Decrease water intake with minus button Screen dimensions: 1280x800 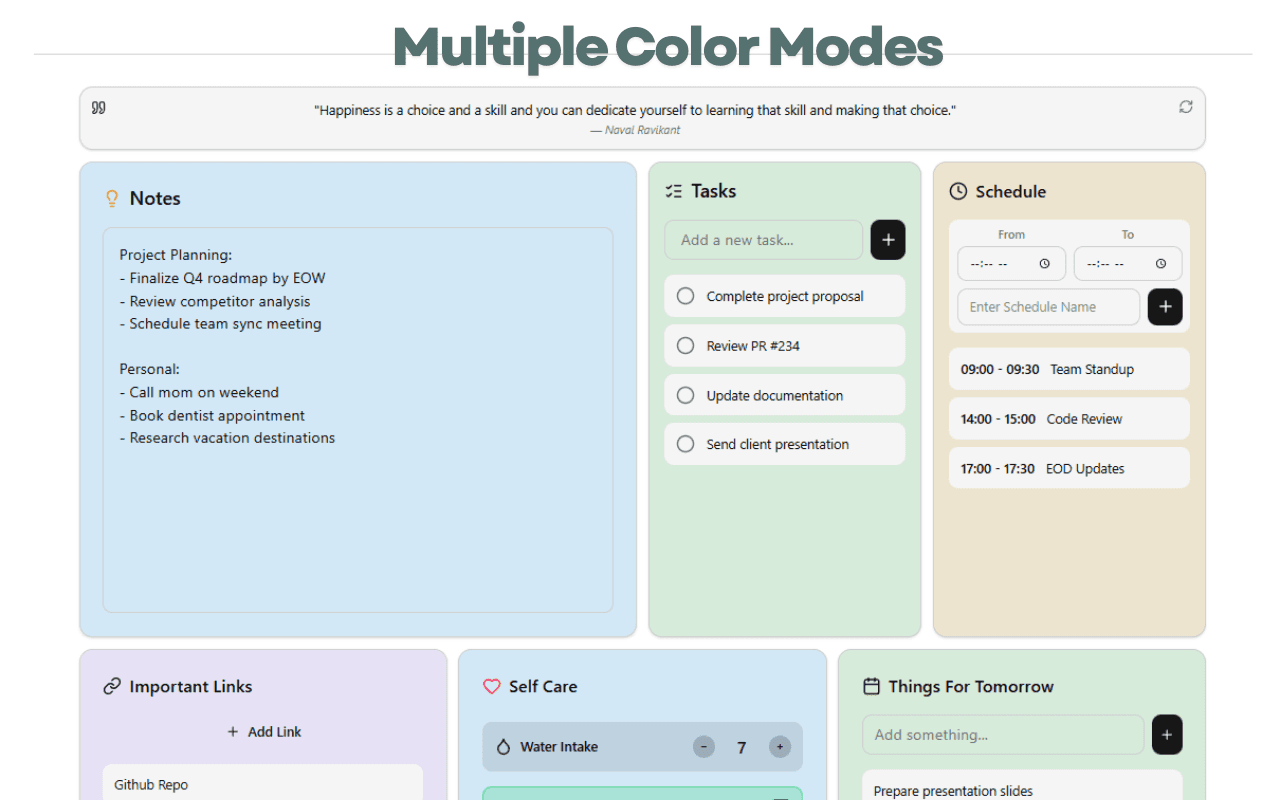pos(704,747)
